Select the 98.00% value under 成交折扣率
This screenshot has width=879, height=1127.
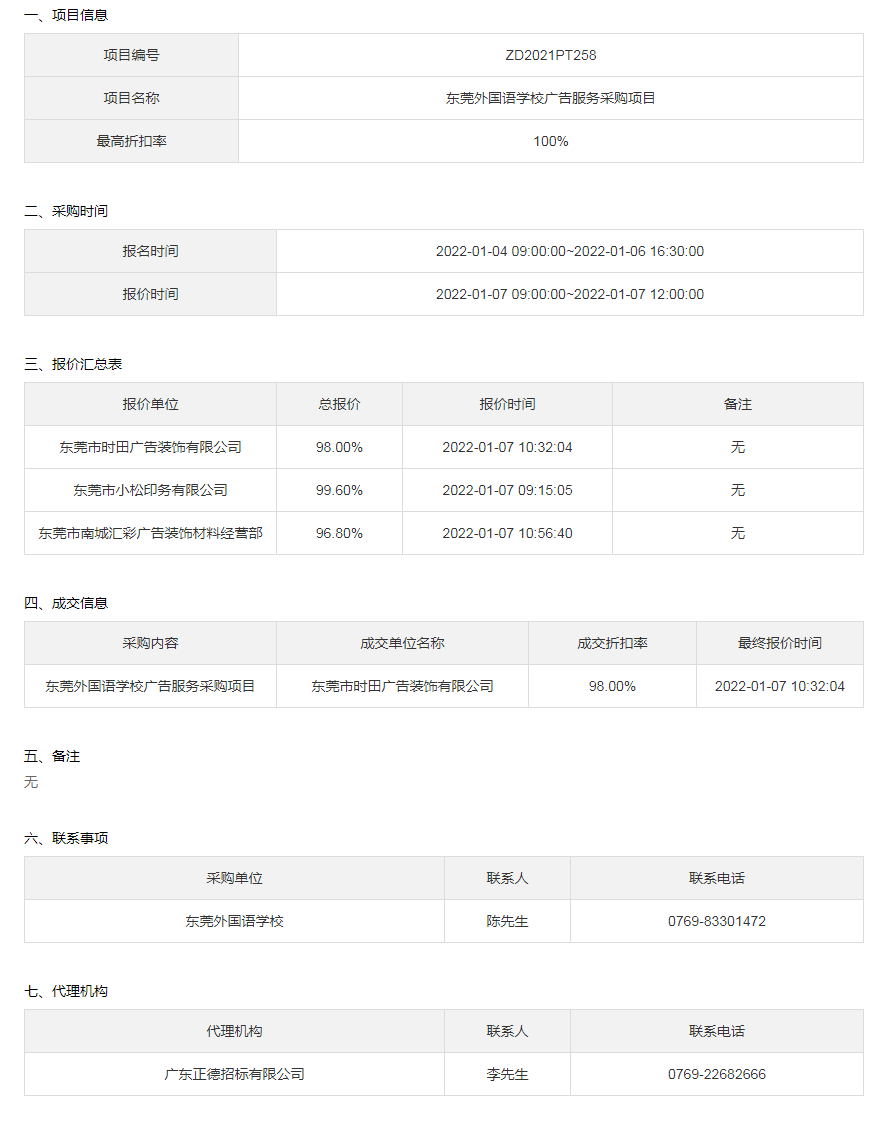point(612,686)
